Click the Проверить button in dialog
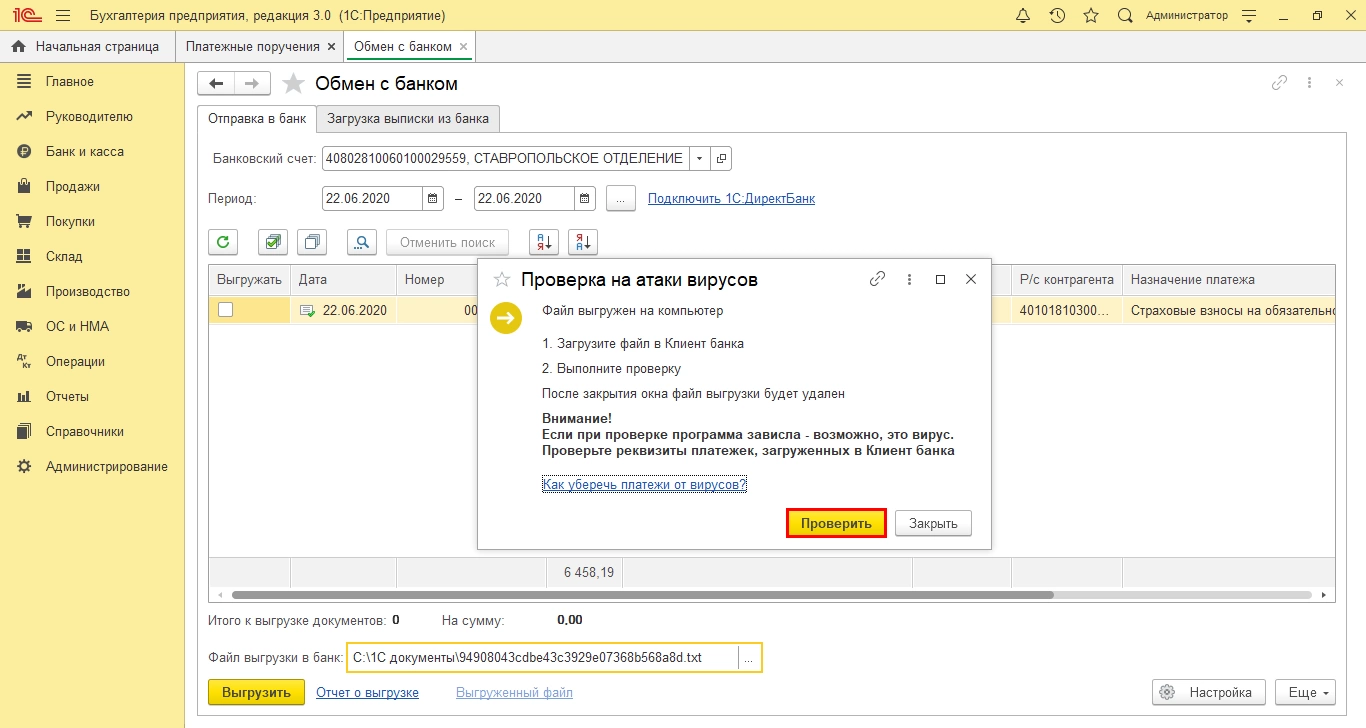 (836, 523)
